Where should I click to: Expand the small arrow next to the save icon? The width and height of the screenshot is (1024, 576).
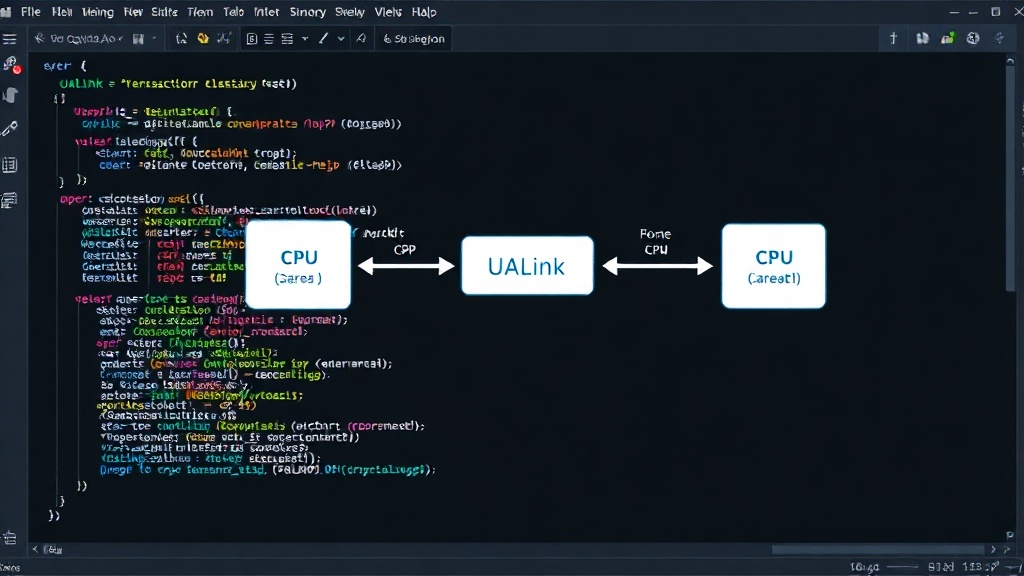tap(154, 39)
